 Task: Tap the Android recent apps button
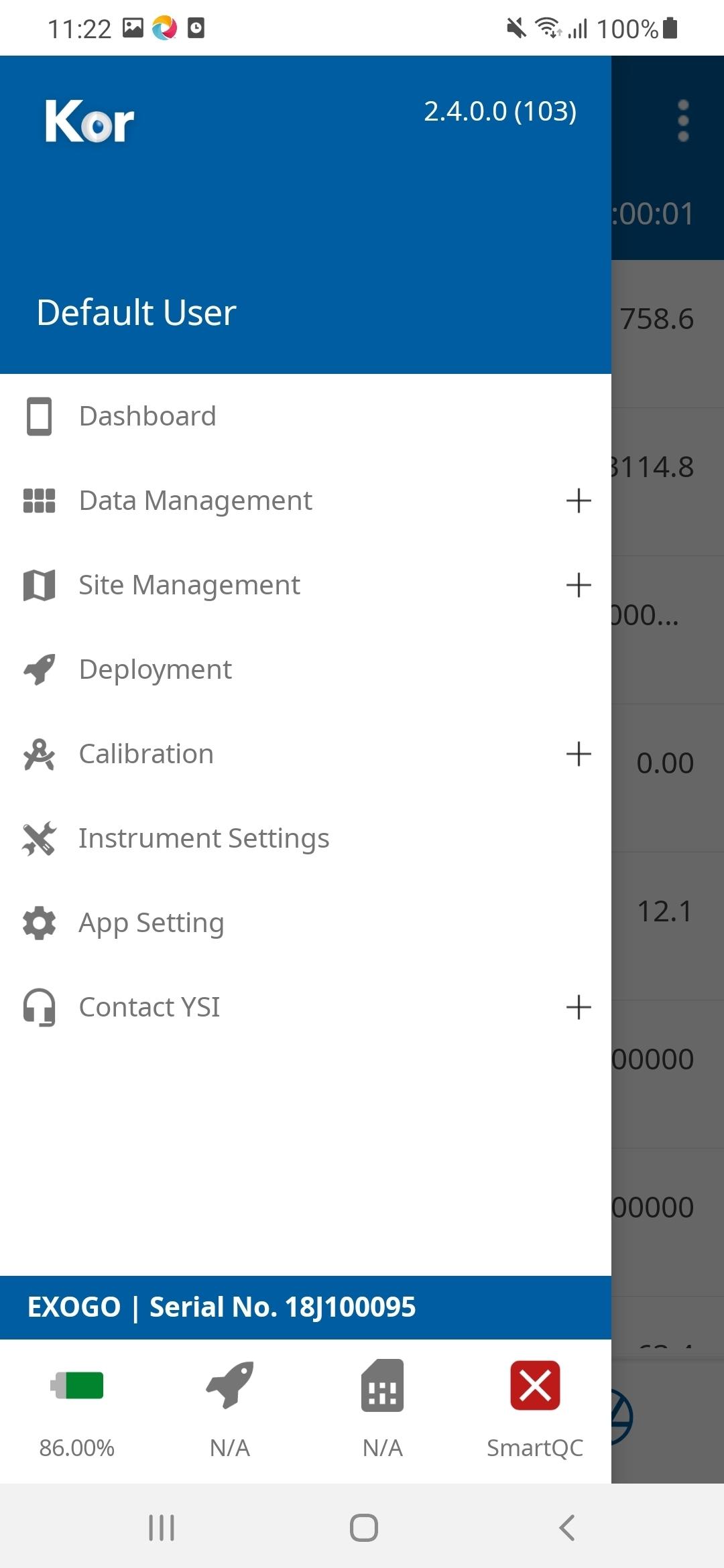(x=161, y=1528)
